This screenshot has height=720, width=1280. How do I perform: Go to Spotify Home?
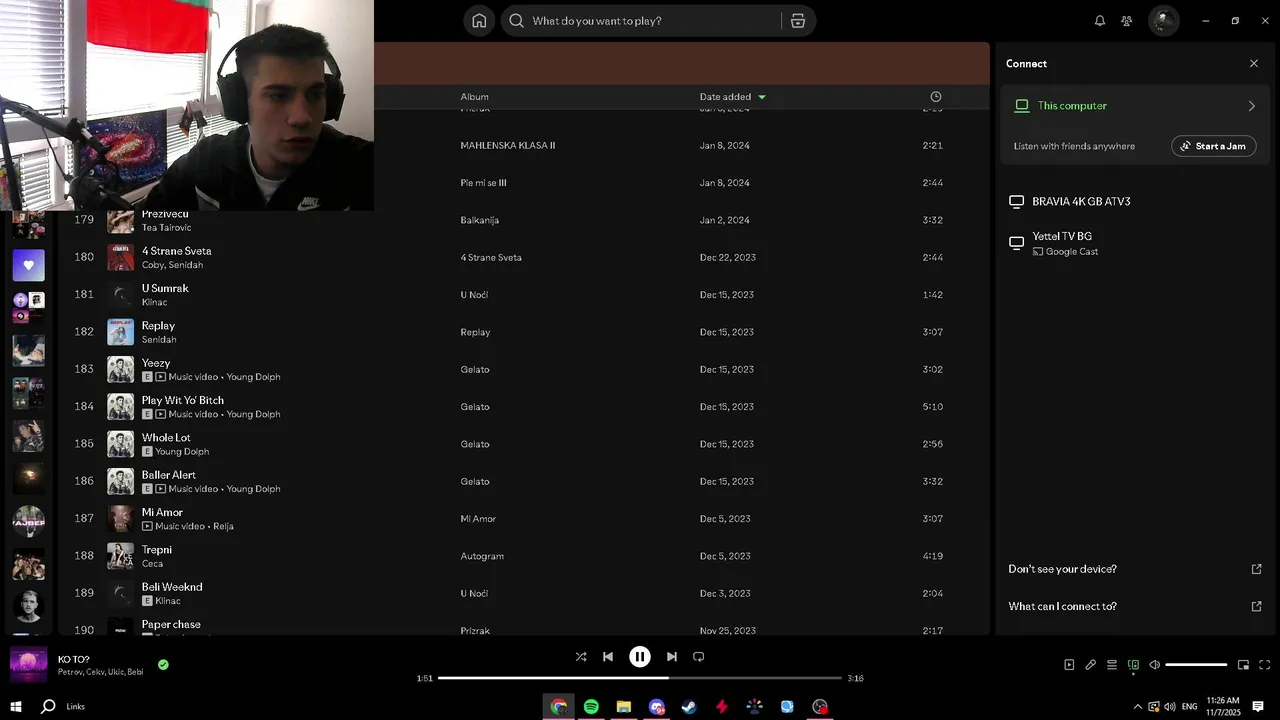[x=479, y=21]
